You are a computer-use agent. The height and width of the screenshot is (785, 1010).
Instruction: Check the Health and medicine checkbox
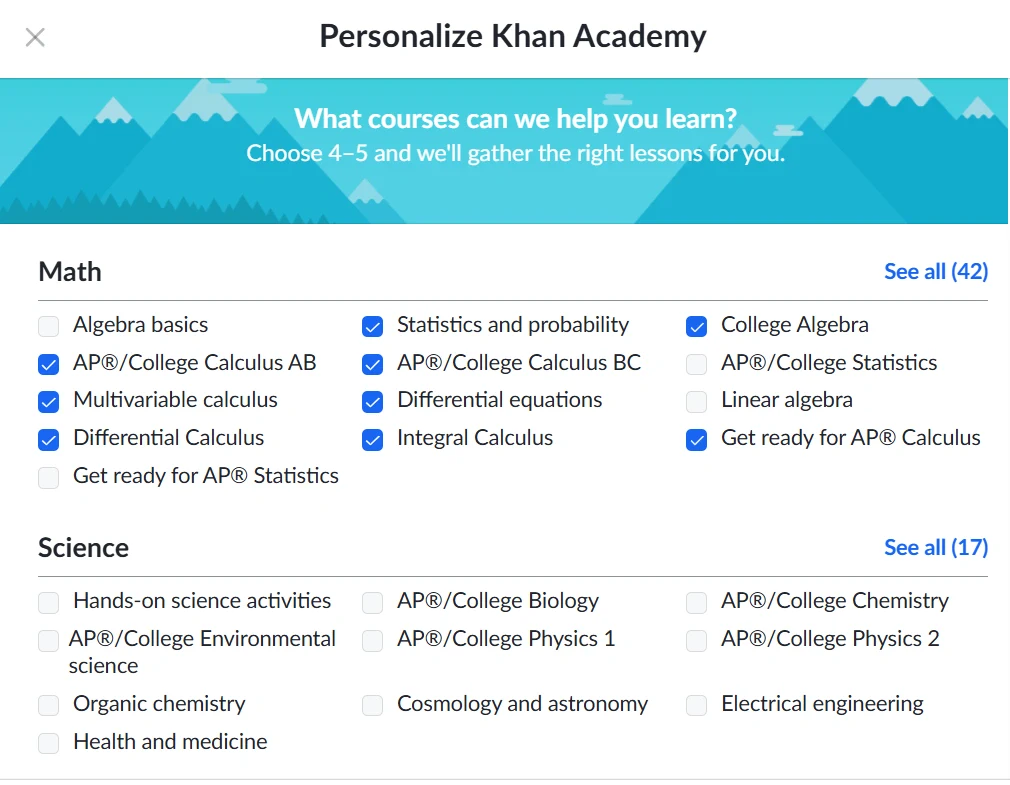[49, 744]
